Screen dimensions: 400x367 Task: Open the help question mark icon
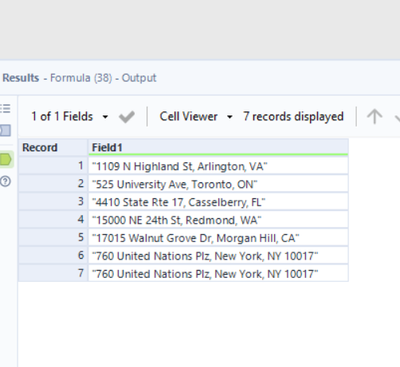[x=6, y=181]
